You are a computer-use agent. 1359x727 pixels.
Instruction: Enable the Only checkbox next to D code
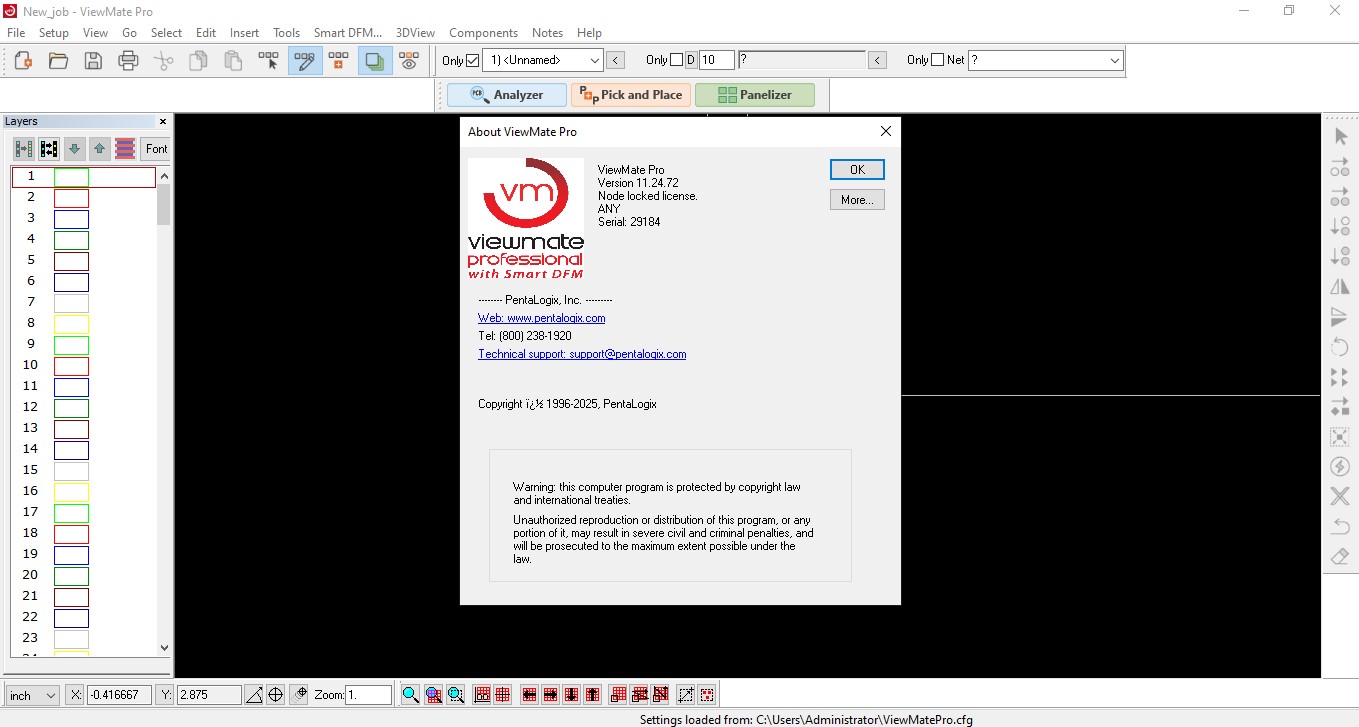[x=677, y=60]
